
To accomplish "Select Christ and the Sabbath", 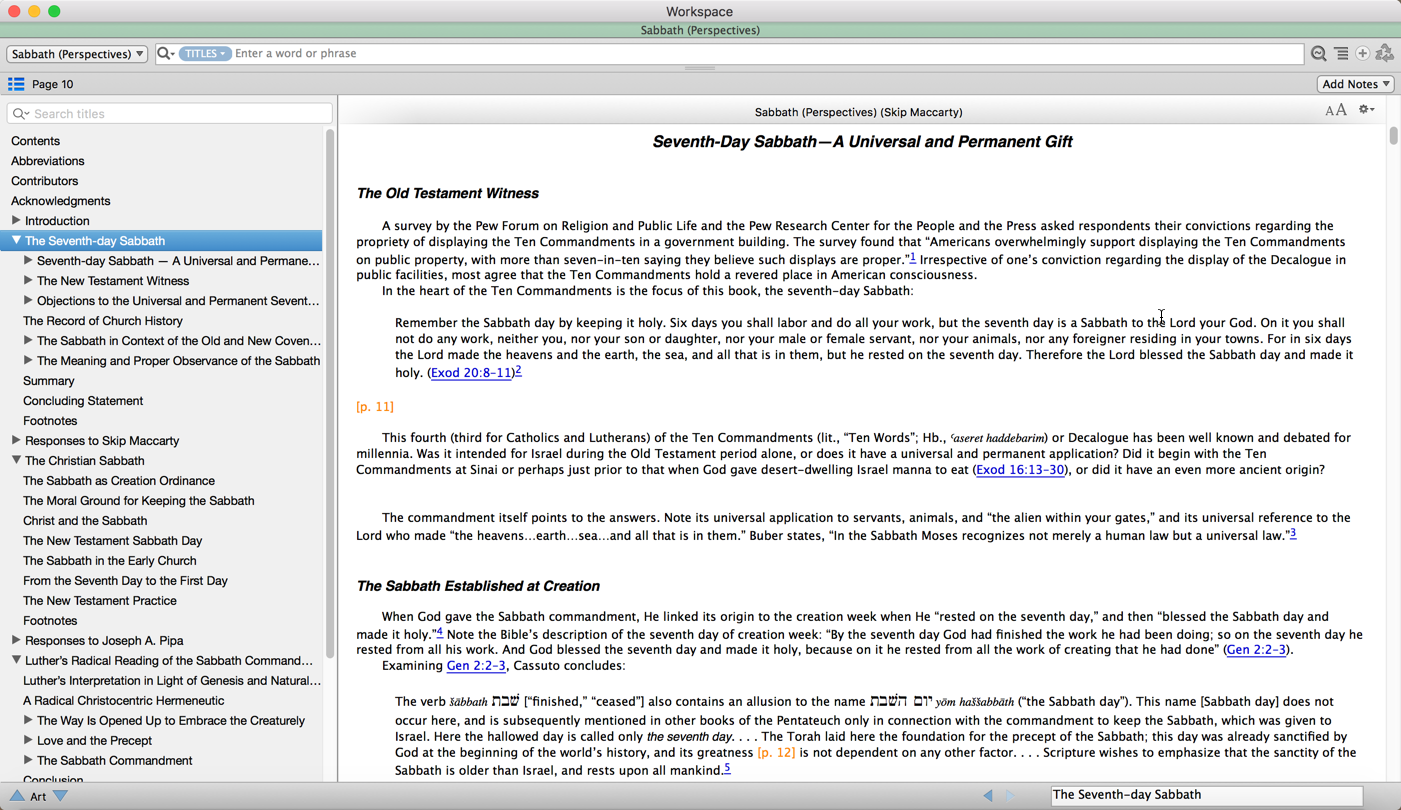I will (x=85, y=521).
